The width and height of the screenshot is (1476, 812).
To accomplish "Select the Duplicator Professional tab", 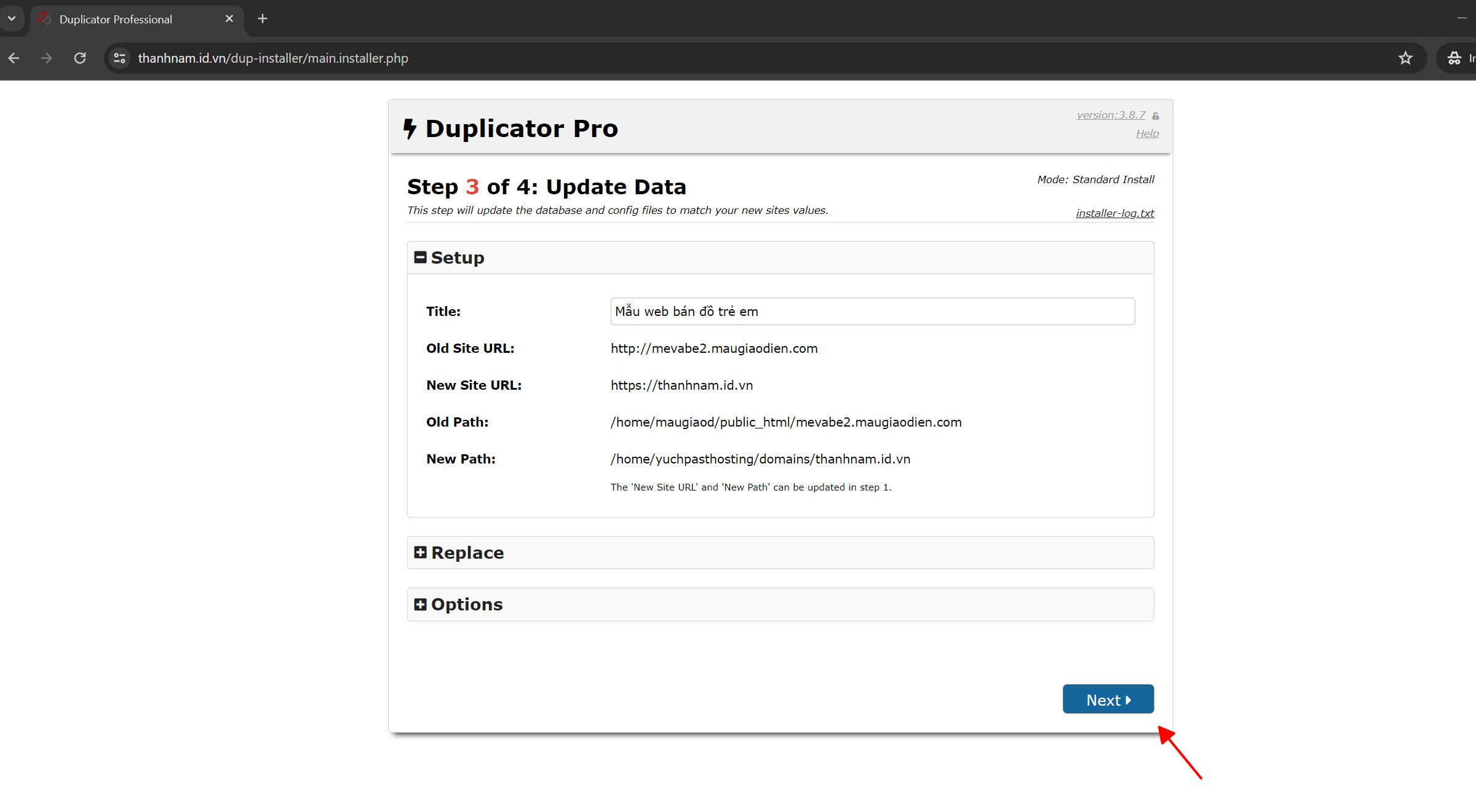I will 137,19.
